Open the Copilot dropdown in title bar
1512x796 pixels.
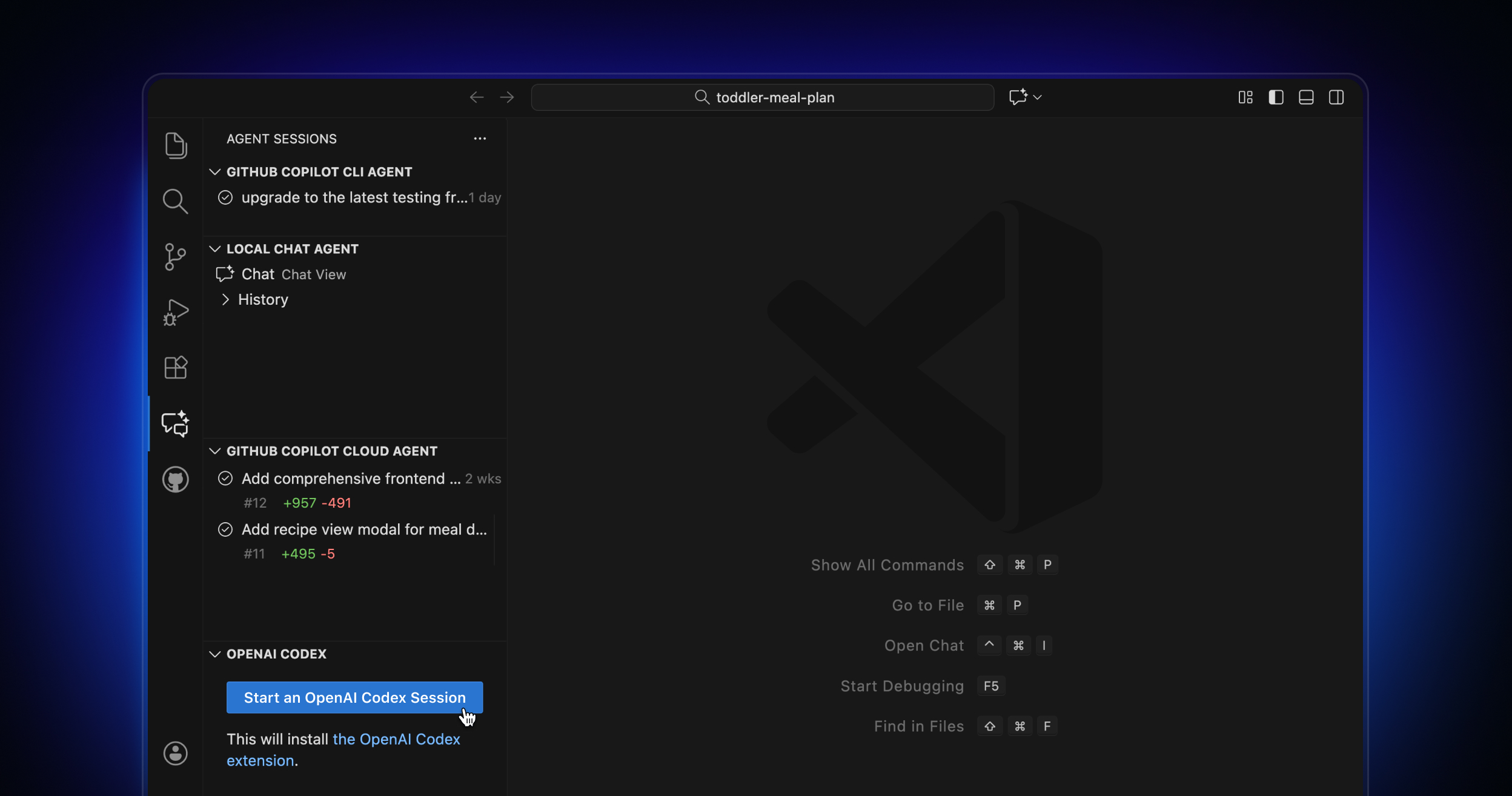[x=1025, y=97]
